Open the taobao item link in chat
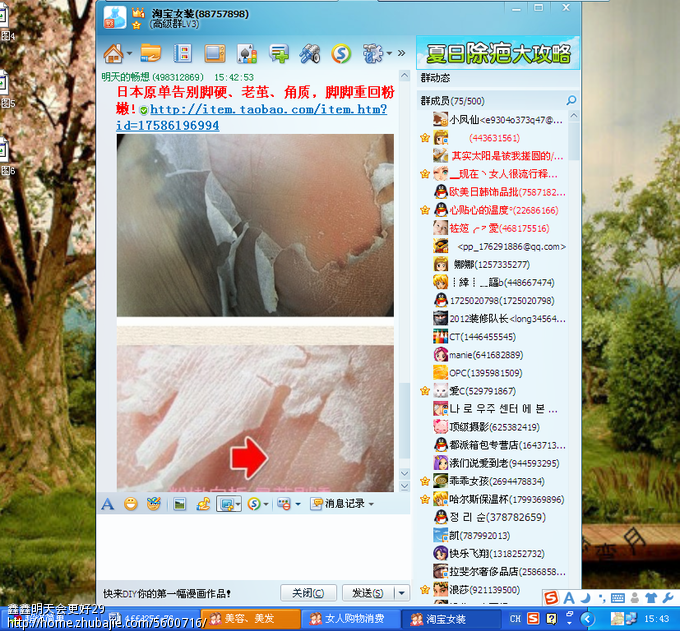 252,117
